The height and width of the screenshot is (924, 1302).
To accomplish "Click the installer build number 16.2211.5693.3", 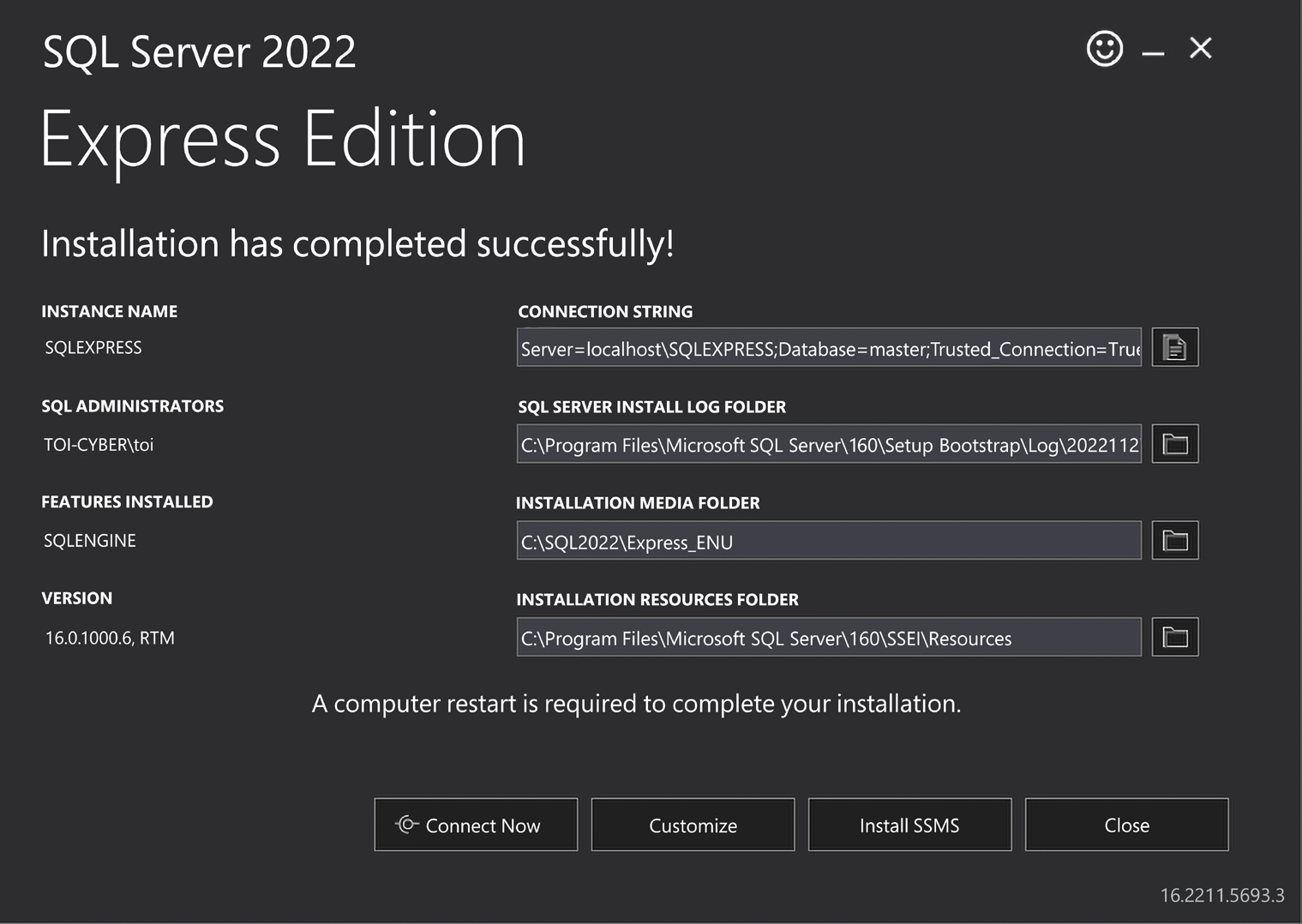I will pyautogui.click(x=1222, y=895).
